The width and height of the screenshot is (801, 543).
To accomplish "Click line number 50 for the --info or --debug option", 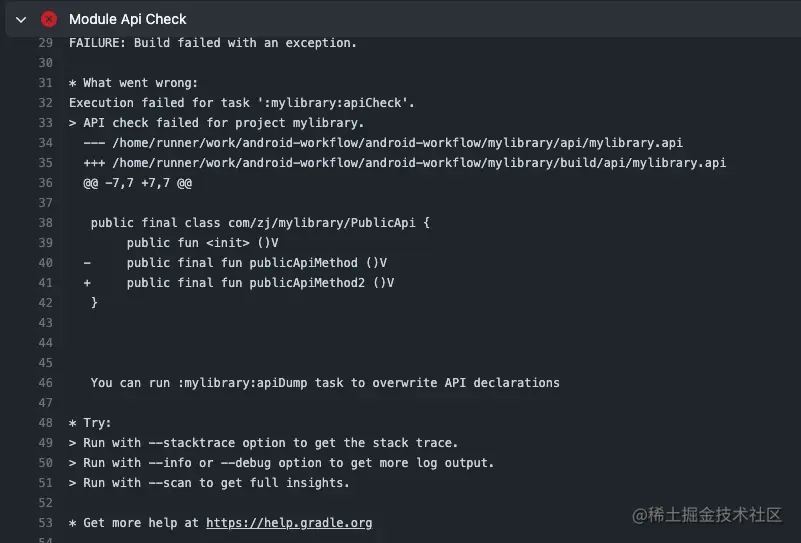I will (45, 463).
